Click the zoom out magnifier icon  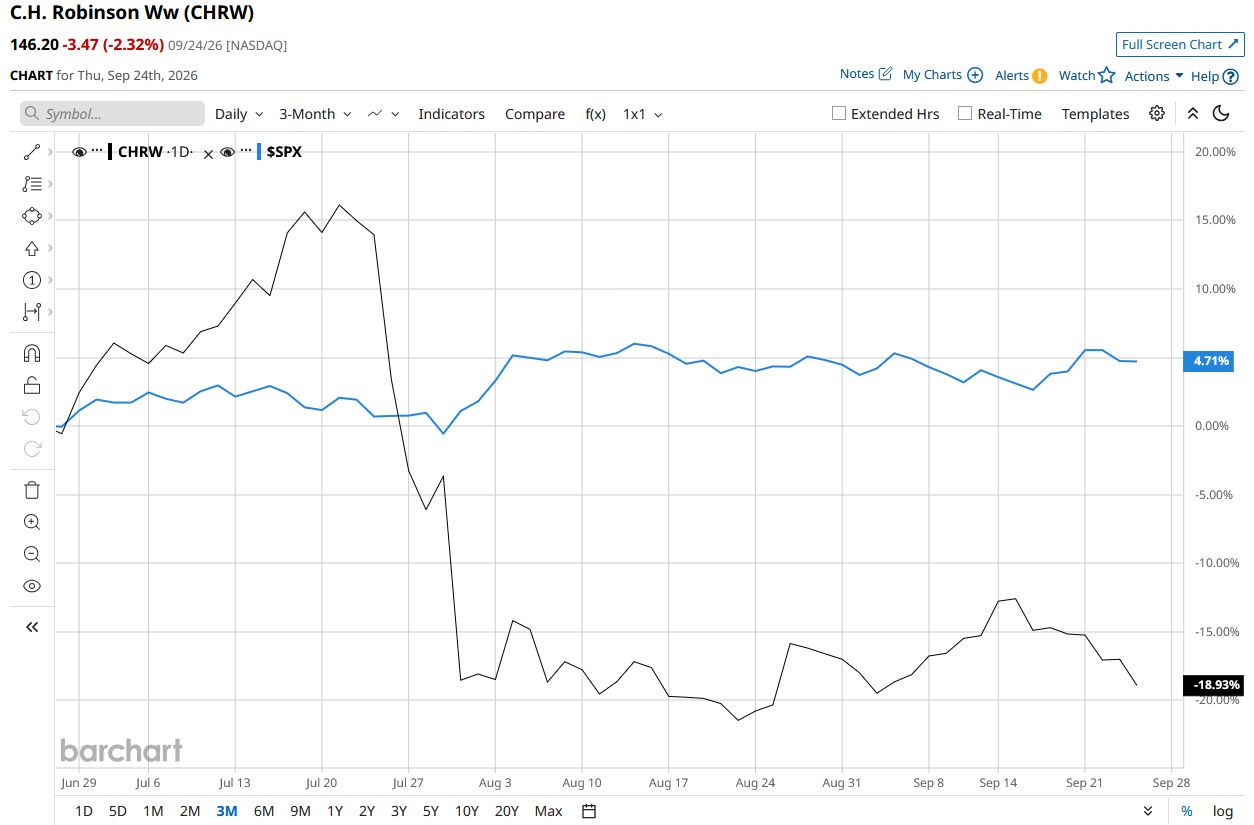pyautogui.click(x=31, y=554)
